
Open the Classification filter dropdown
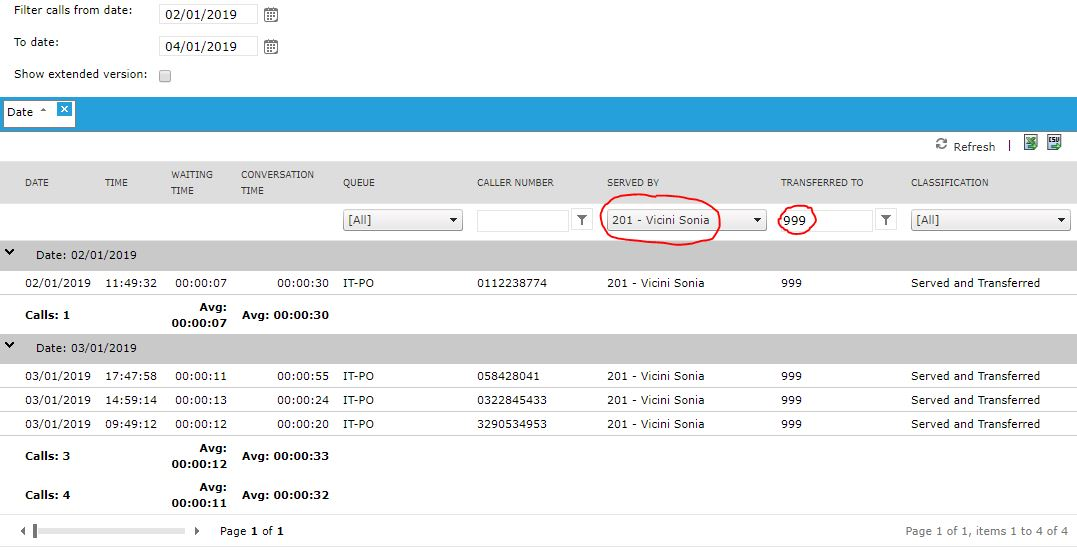[990, 220]
